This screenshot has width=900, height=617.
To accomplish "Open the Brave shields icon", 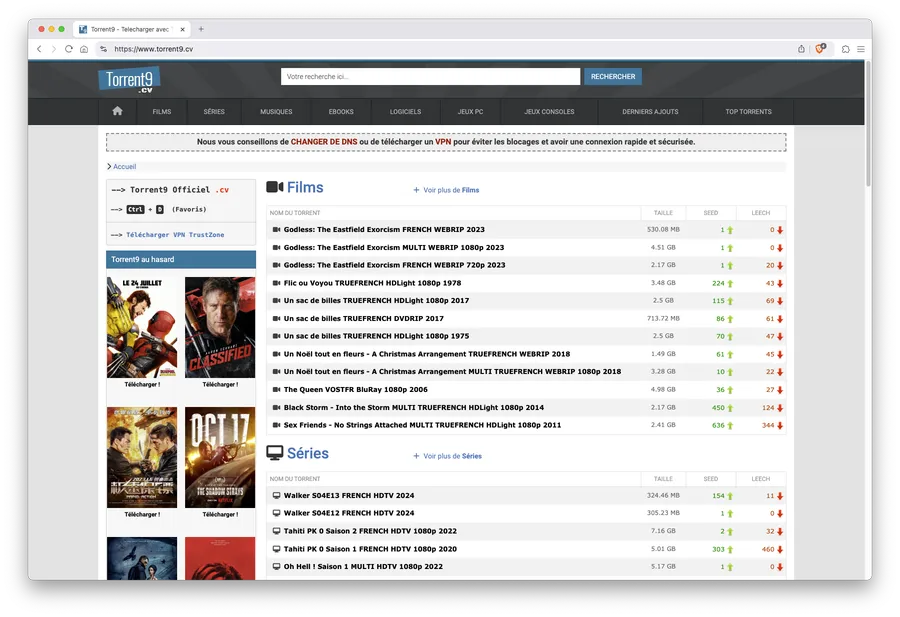I will (x=820, y=48).
